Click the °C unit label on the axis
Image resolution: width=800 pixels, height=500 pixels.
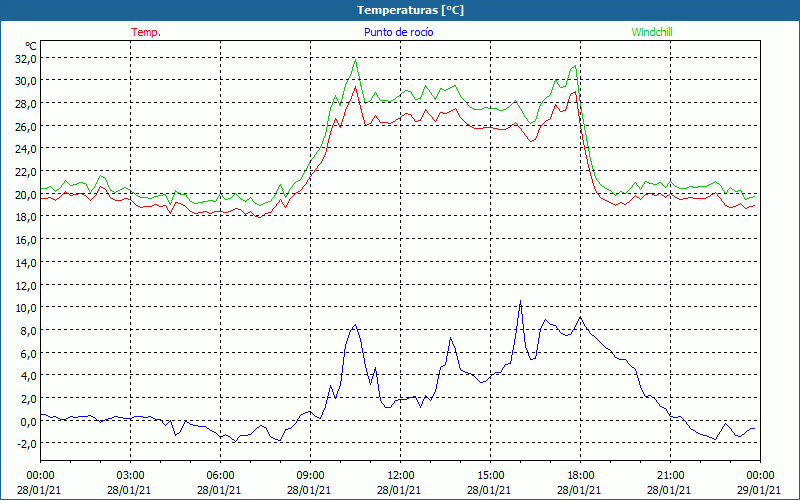[x=31, y=46]
